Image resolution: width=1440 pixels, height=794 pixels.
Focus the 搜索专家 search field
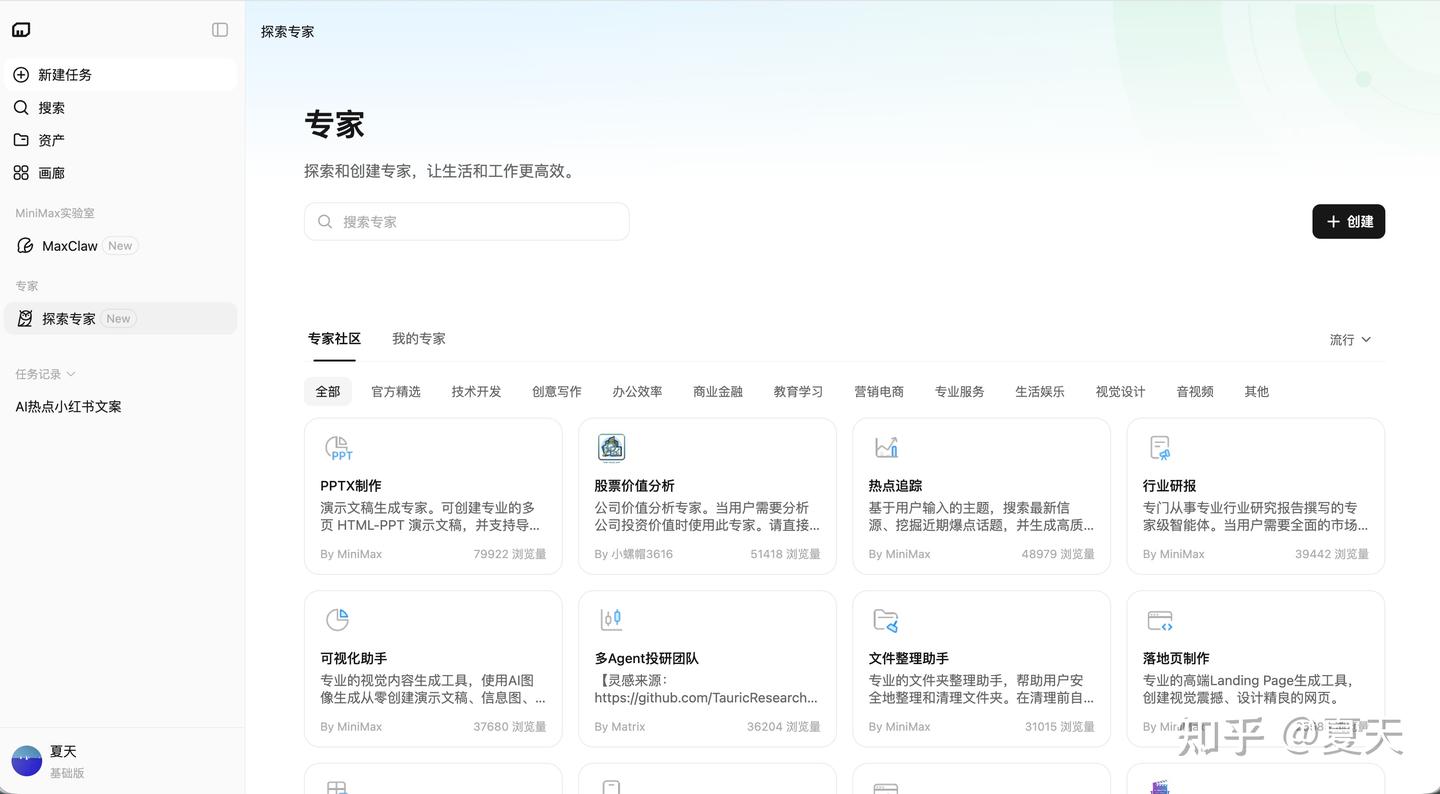point(467,222)
